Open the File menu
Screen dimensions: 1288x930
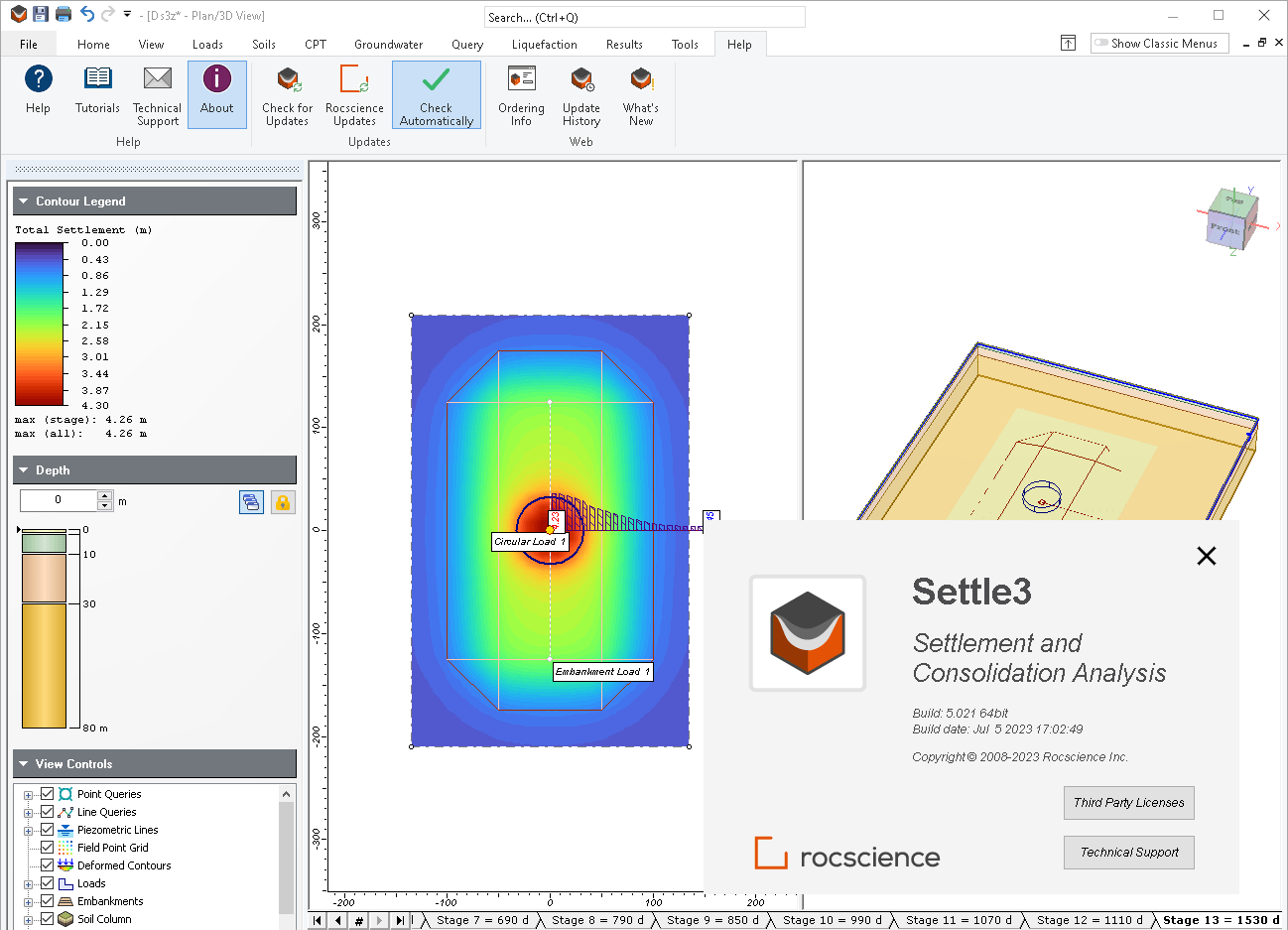[29, 44]
